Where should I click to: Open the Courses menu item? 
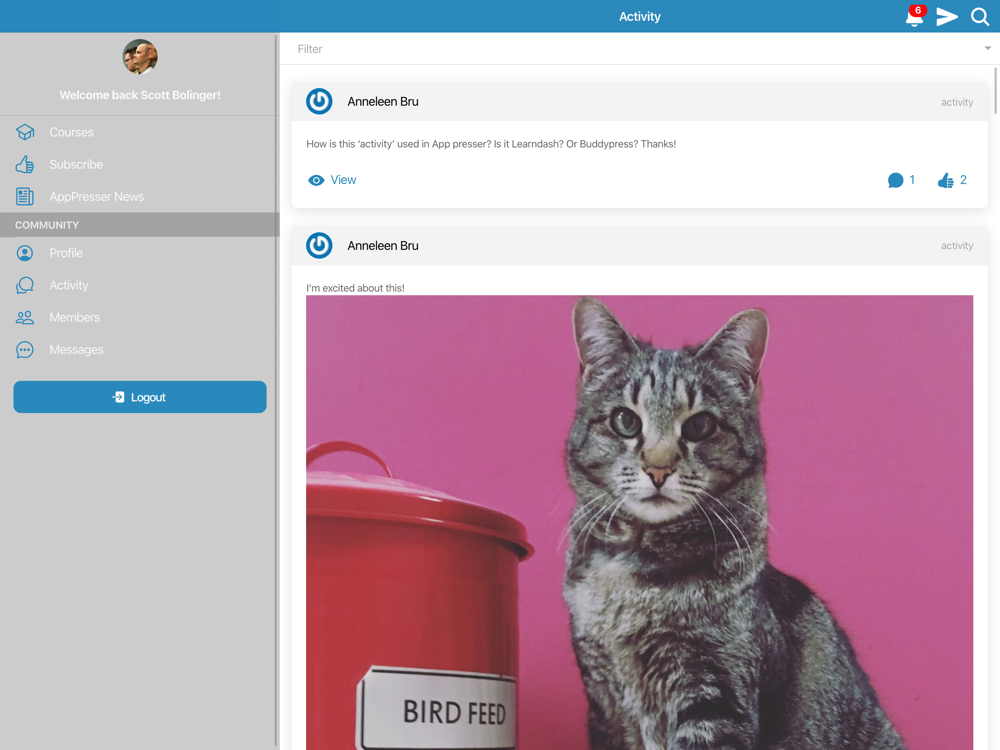point(140,132)
